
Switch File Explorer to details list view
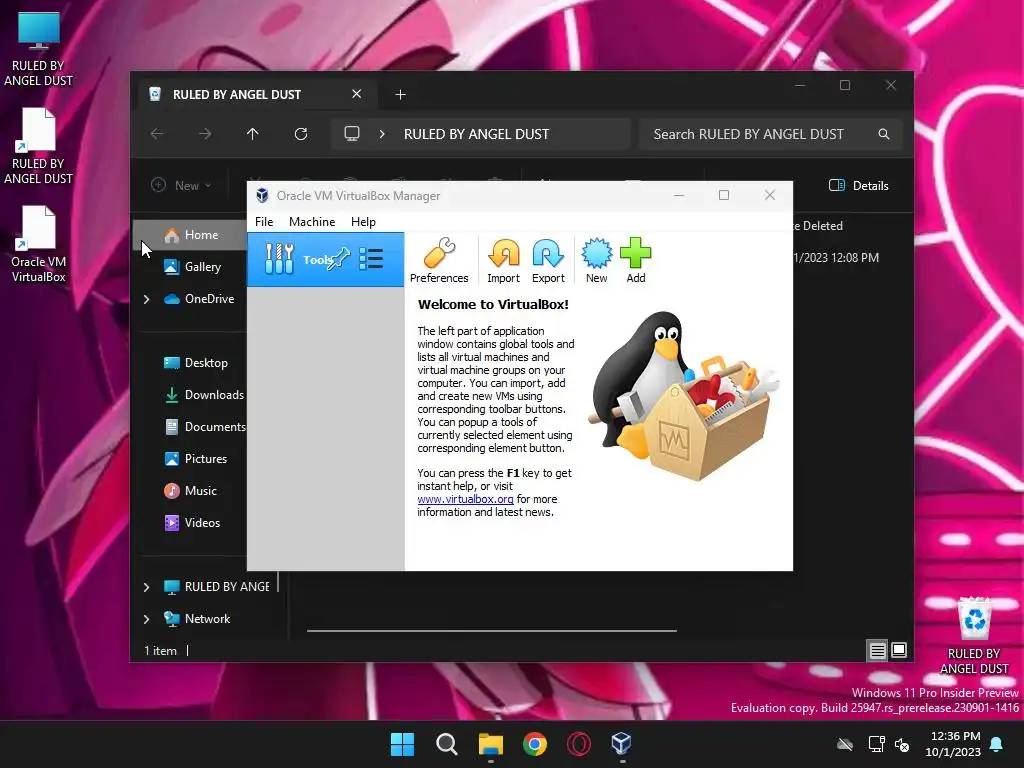point(878,650)
